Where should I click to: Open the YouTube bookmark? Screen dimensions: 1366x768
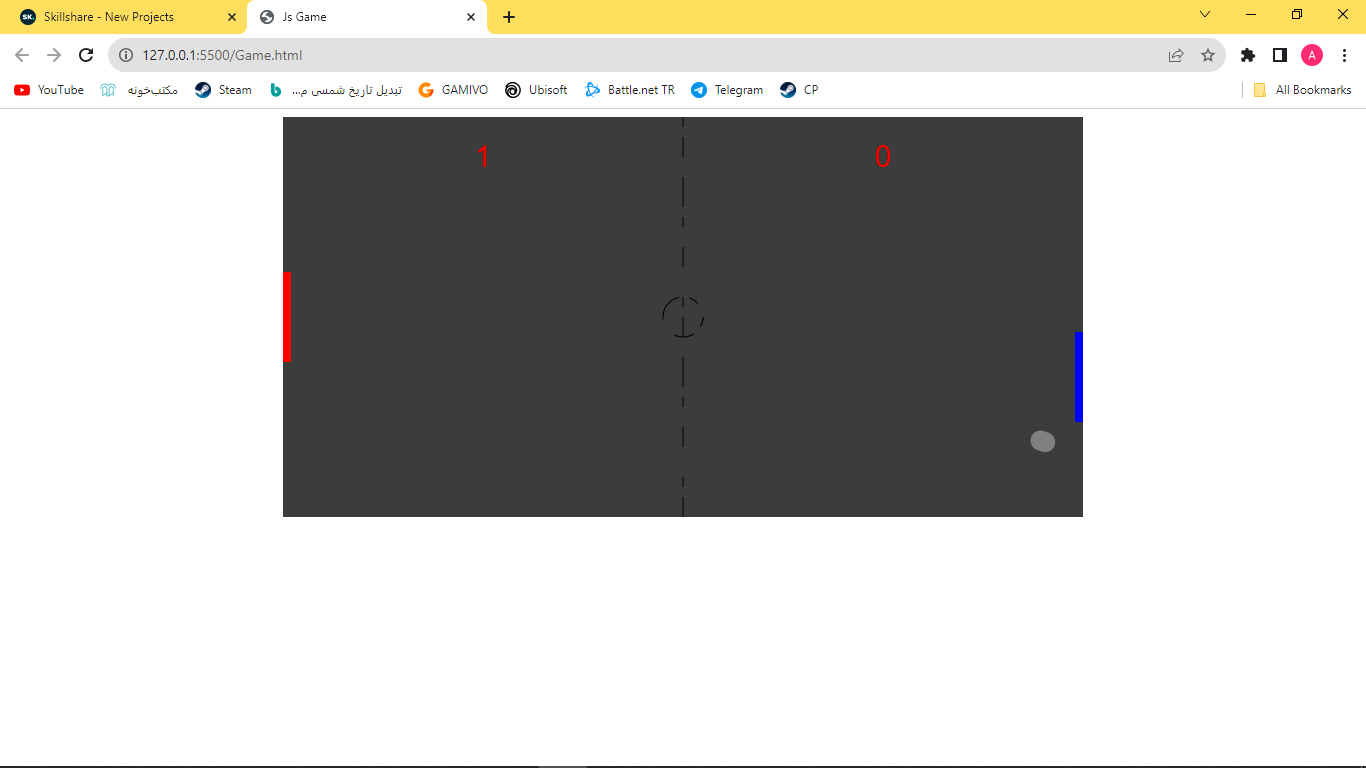tap(49, 90)
